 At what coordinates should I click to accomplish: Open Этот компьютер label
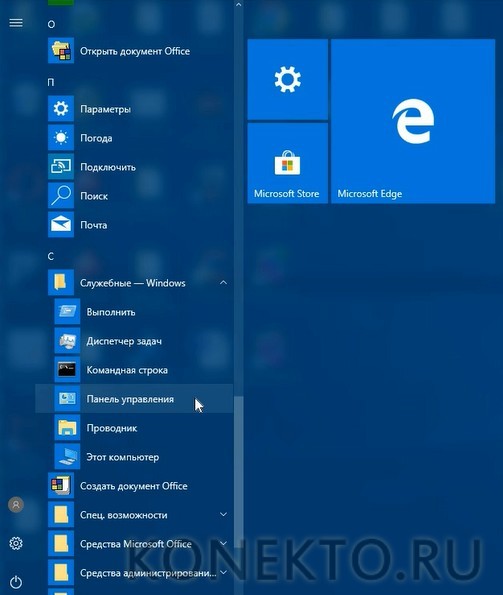[x=123, y=457]
